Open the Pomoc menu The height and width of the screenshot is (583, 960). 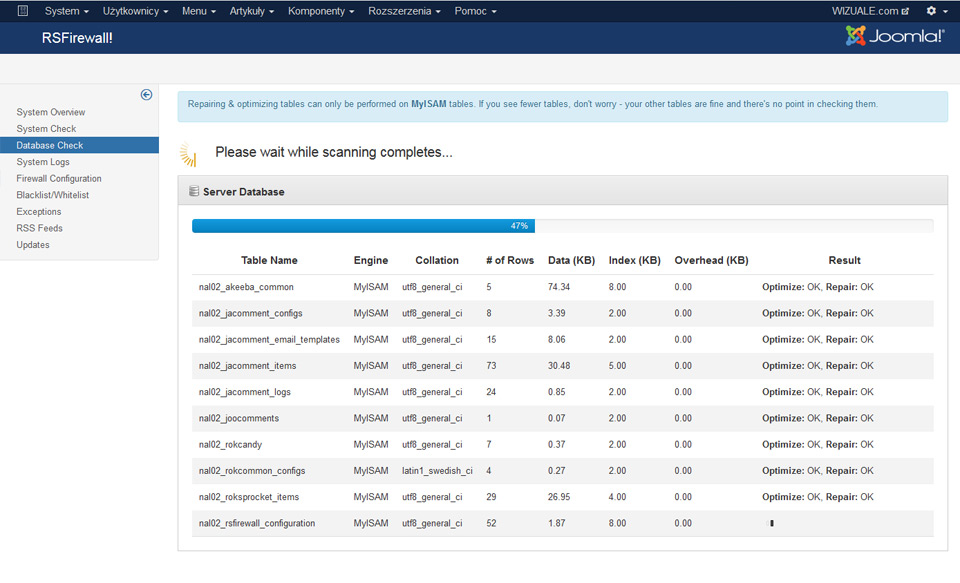pyautogui.click(x=475, y=11)
